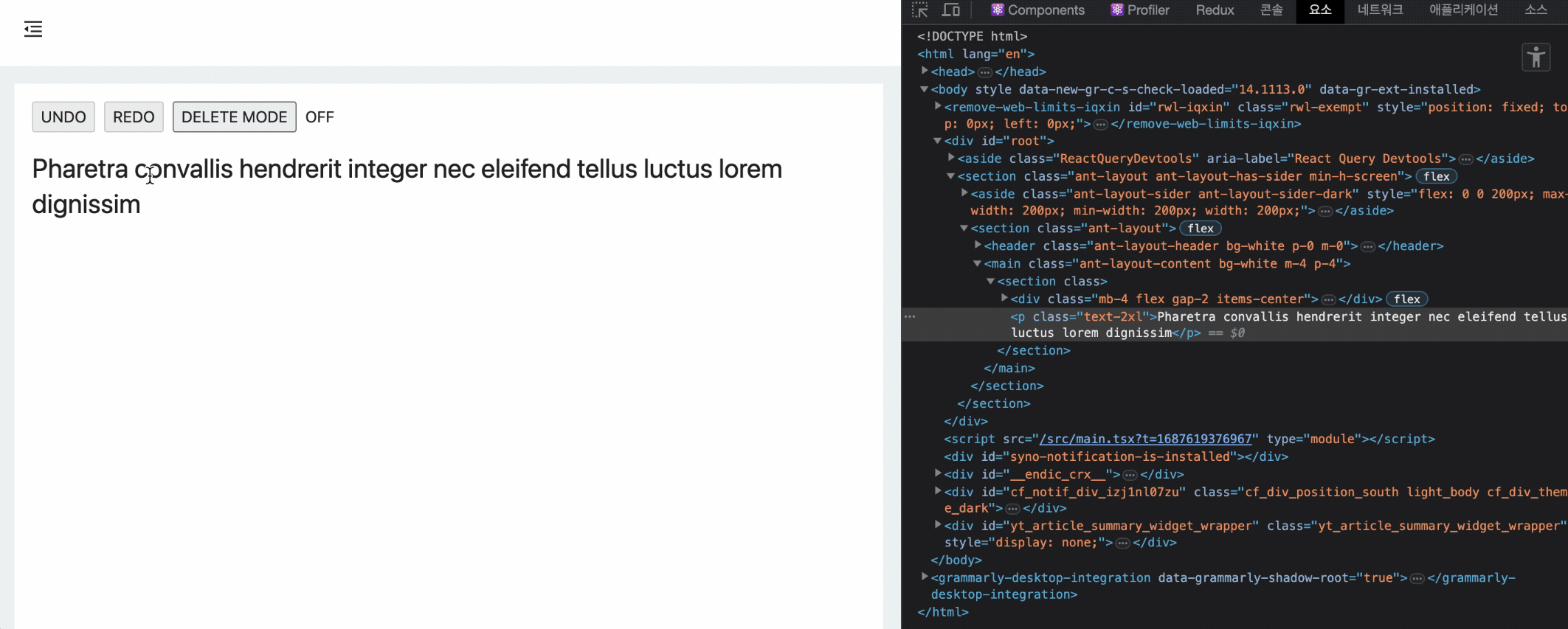The image size is (1568, 629).
Task: Expand the ReactQueryDevtools aside node
Action: (951, 158)
